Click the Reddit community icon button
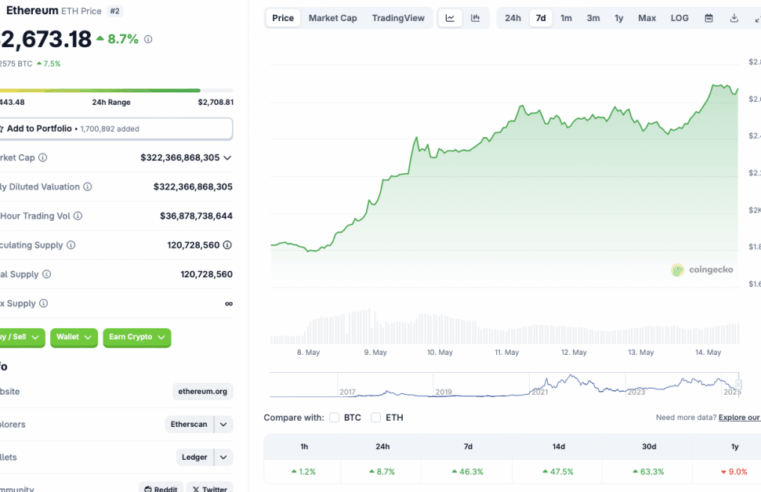 161,487
